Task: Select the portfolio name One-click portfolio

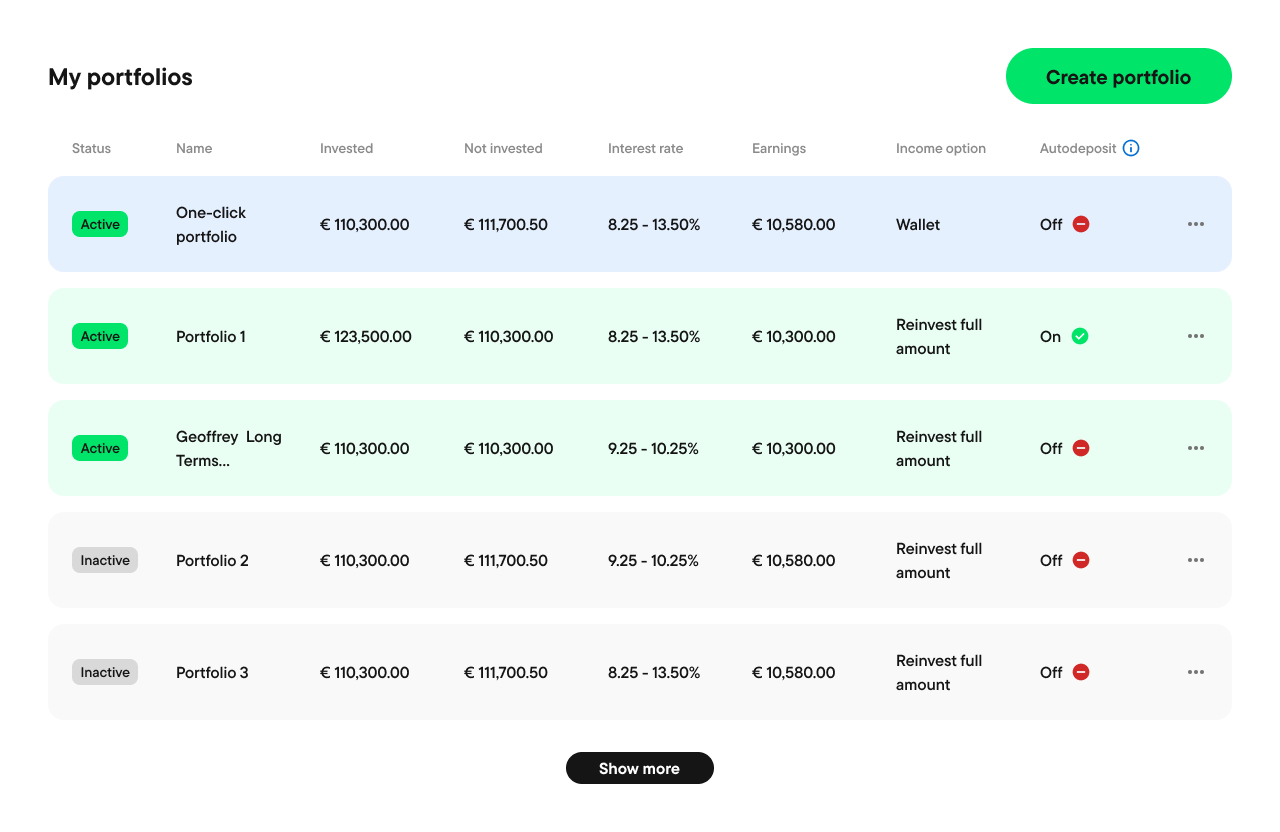Action: (x=210, y=224)
